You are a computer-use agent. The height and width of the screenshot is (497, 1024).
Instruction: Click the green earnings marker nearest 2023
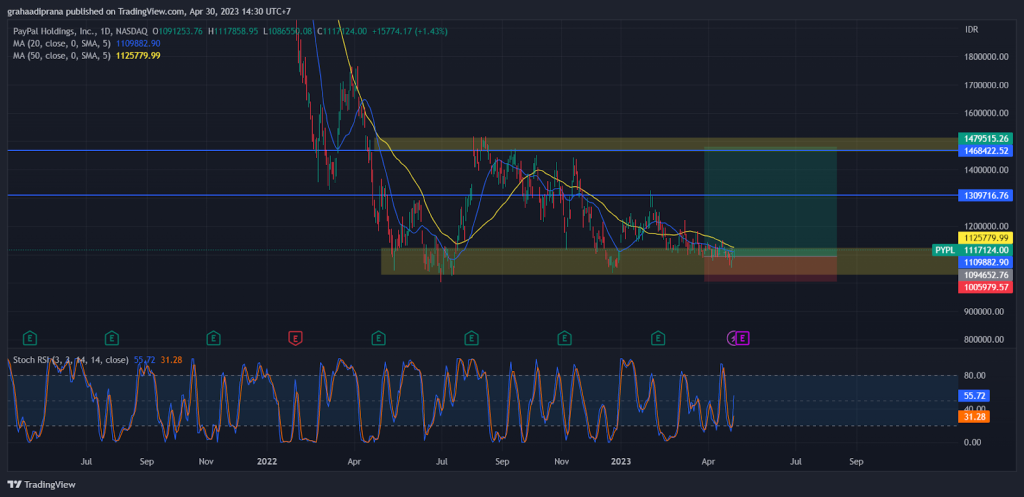coord(658,338)
